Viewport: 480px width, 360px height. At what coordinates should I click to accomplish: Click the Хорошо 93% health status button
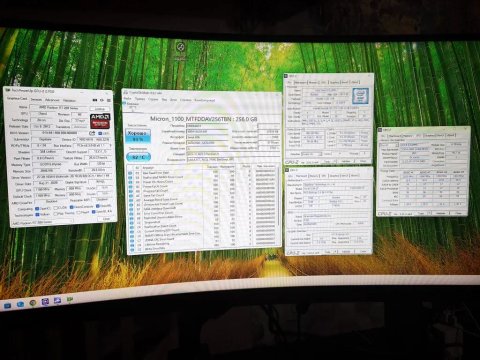click(x=138, y=136)
